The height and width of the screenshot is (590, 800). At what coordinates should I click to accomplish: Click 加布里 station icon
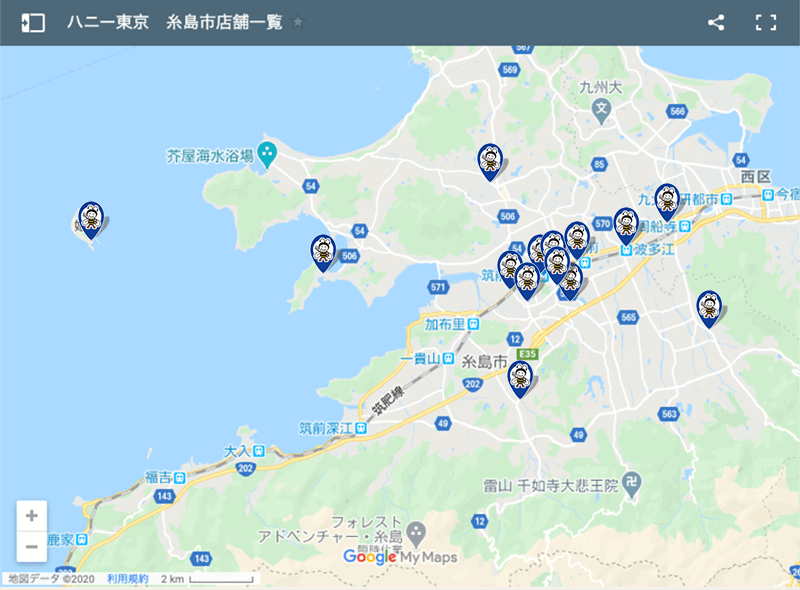coord(473,324)
